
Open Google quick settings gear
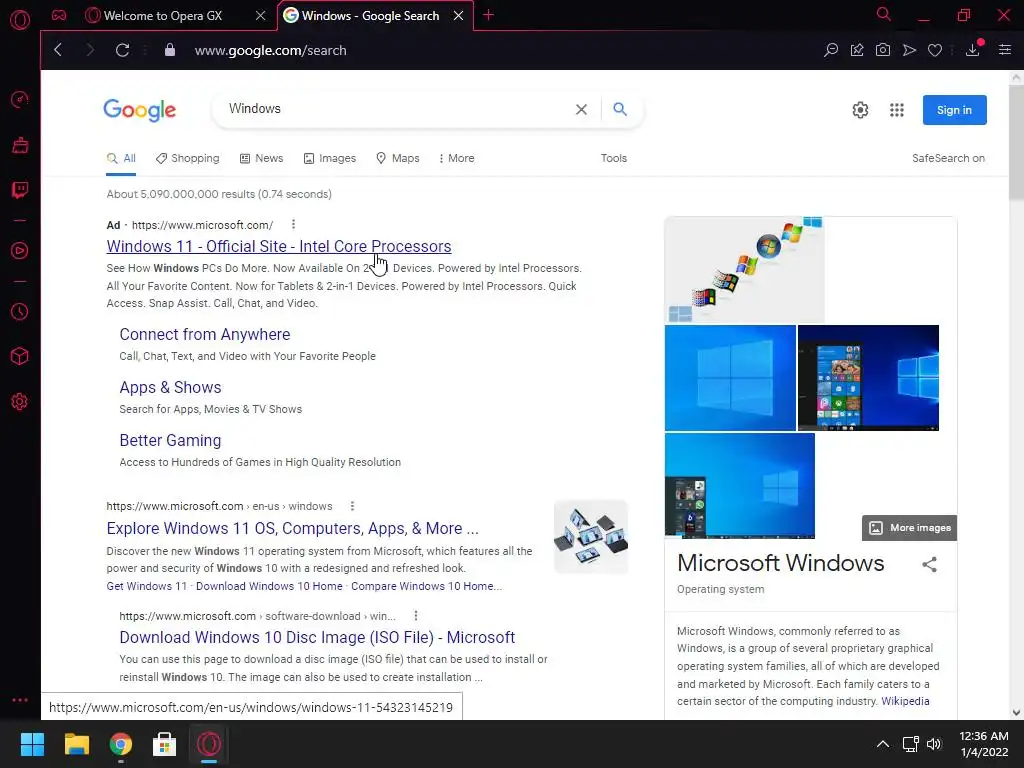click(860, 110)
